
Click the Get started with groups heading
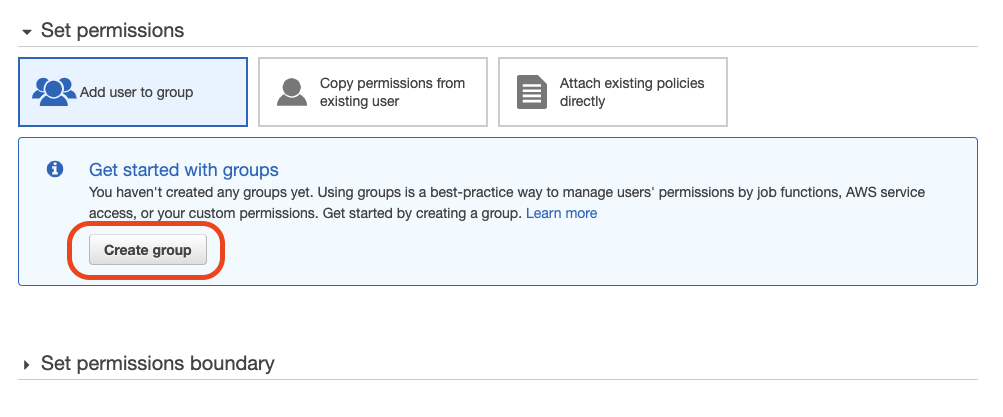(184, 170)
